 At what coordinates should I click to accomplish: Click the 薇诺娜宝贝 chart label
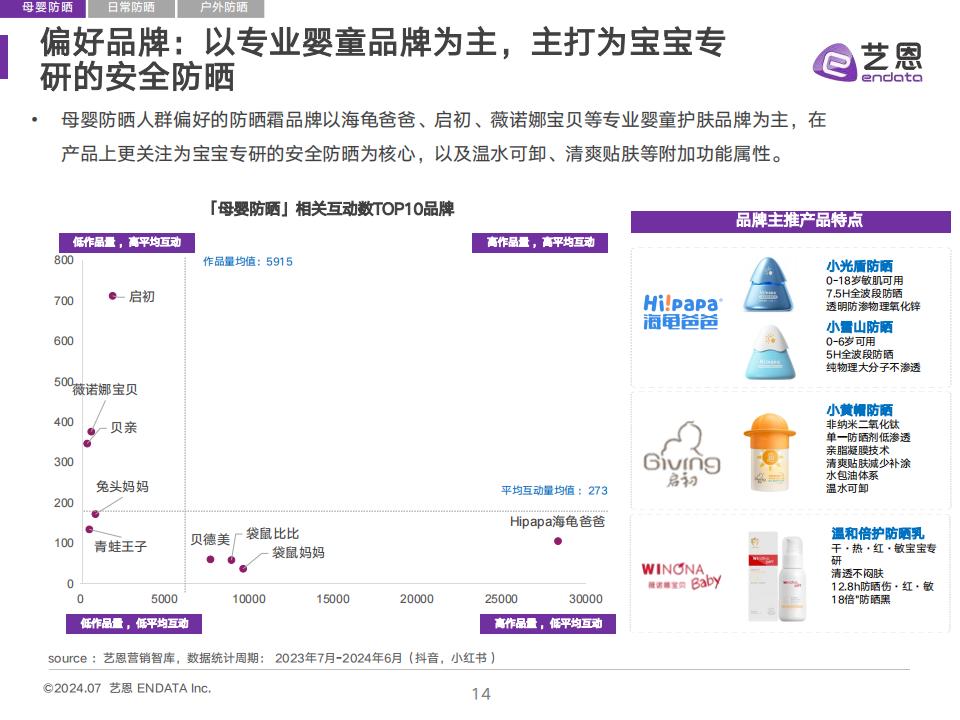pos(105,389)
